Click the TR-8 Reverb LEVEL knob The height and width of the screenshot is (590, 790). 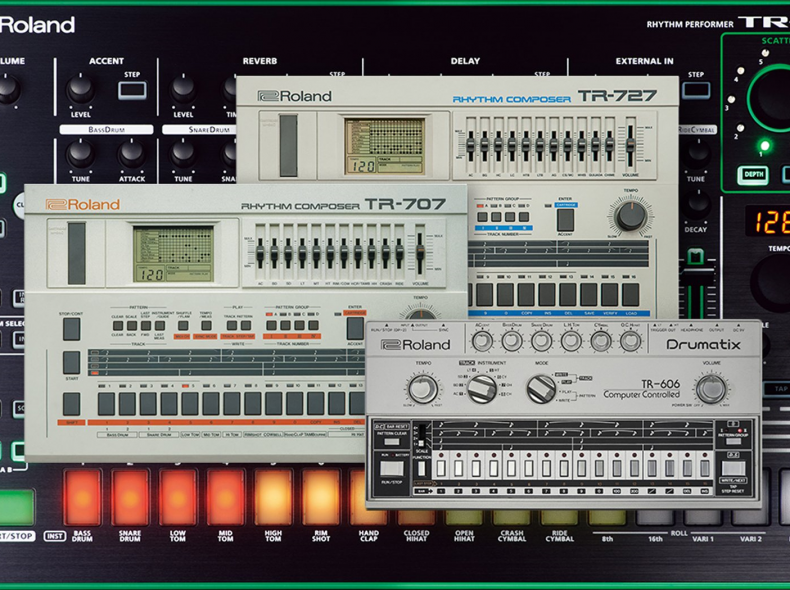pyautogui.click(x=183, y=89)
